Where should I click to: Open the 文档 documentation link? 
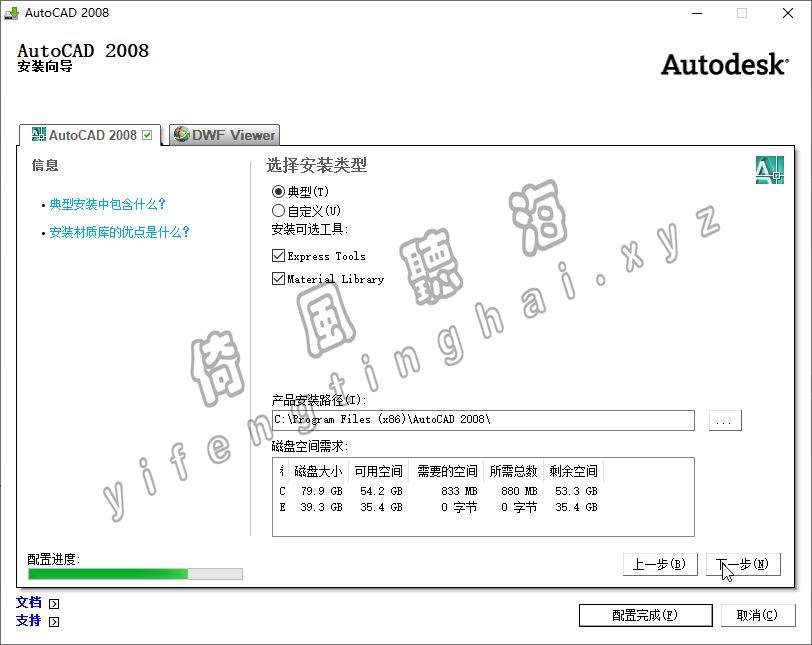[x=28, y=603]
